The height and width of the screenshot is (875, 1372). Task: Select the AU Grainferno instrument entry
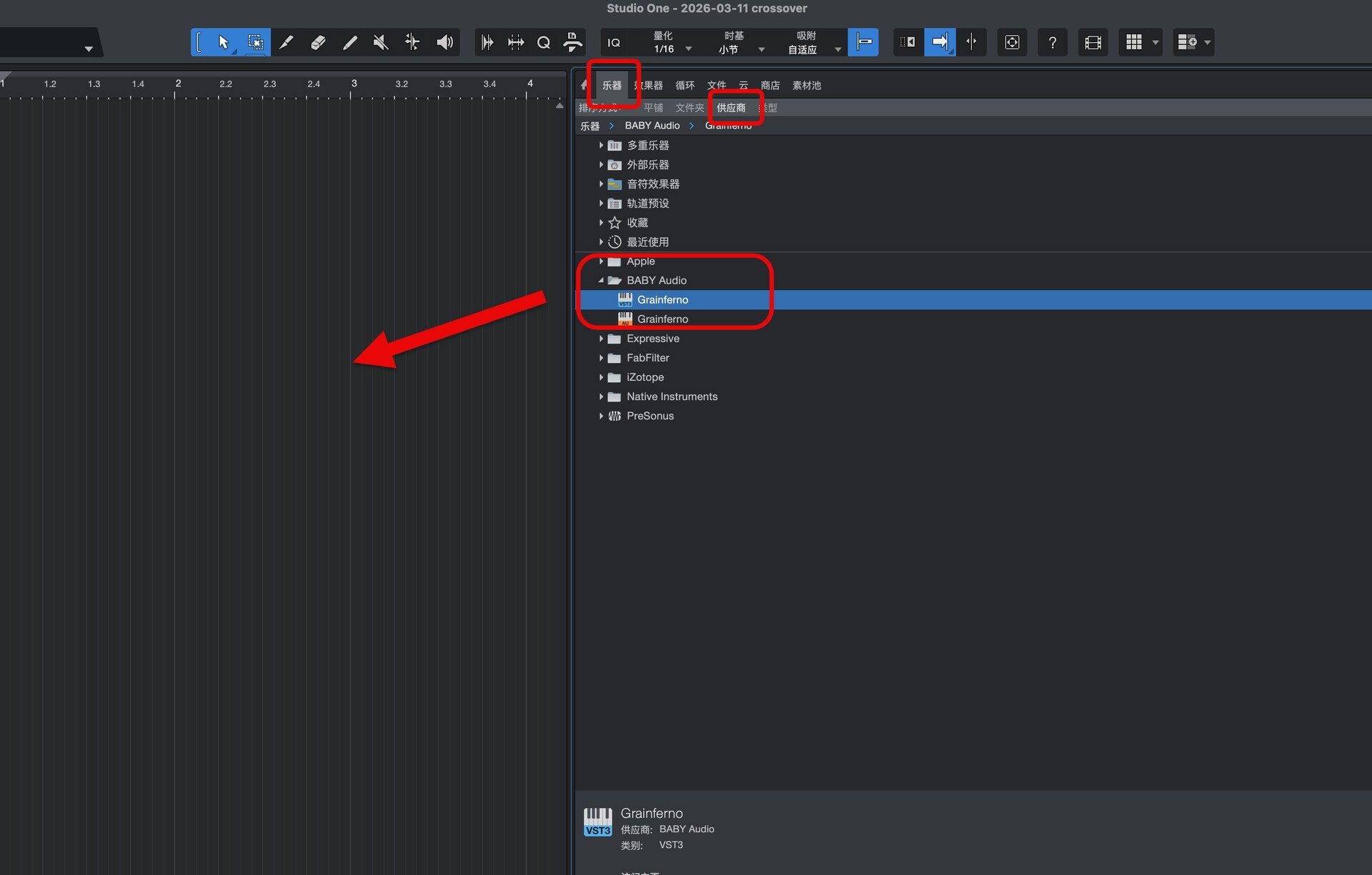[x=662, y=319]
